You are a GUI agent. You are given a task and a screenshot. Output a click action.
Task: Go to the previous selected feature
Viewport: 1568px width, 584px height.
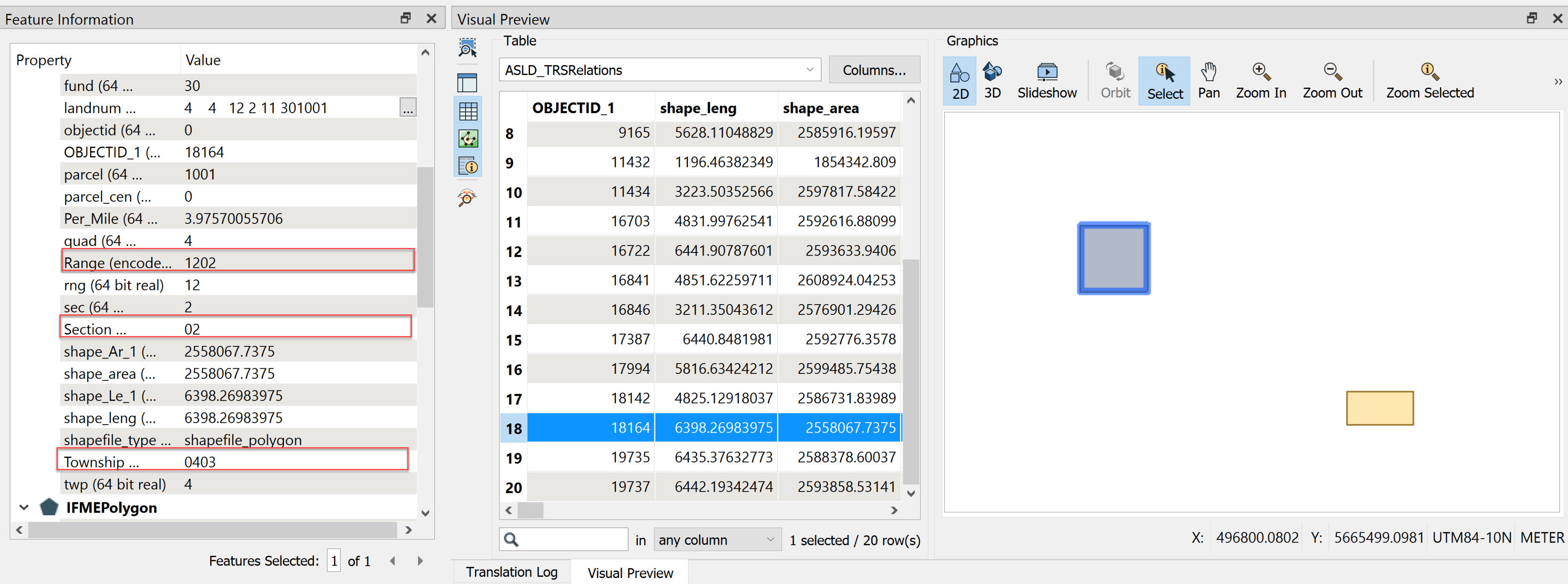[393, 561]
